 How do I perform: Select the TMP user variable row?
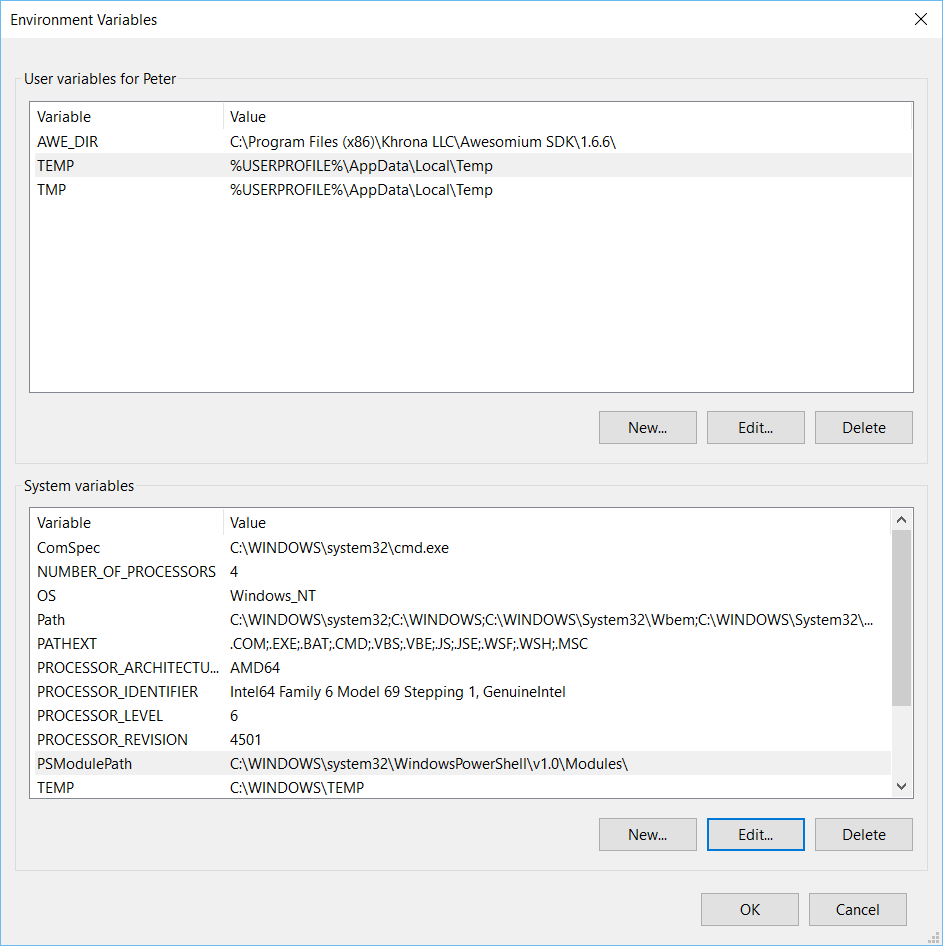coord(52,190)
